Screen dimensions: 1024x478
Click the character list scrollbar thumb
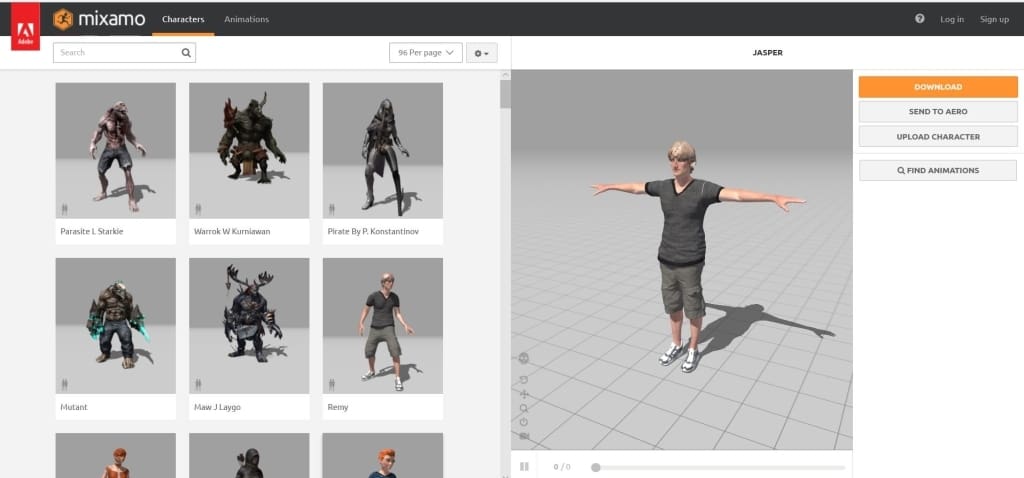point(505,94)
